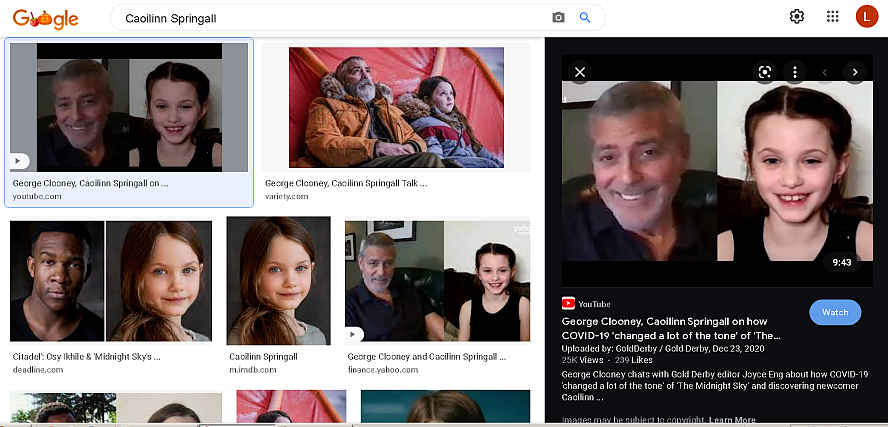This screenshot has width=888, height=427.
Task: Click the 'variety.com' source text
Action: [287, 197]
